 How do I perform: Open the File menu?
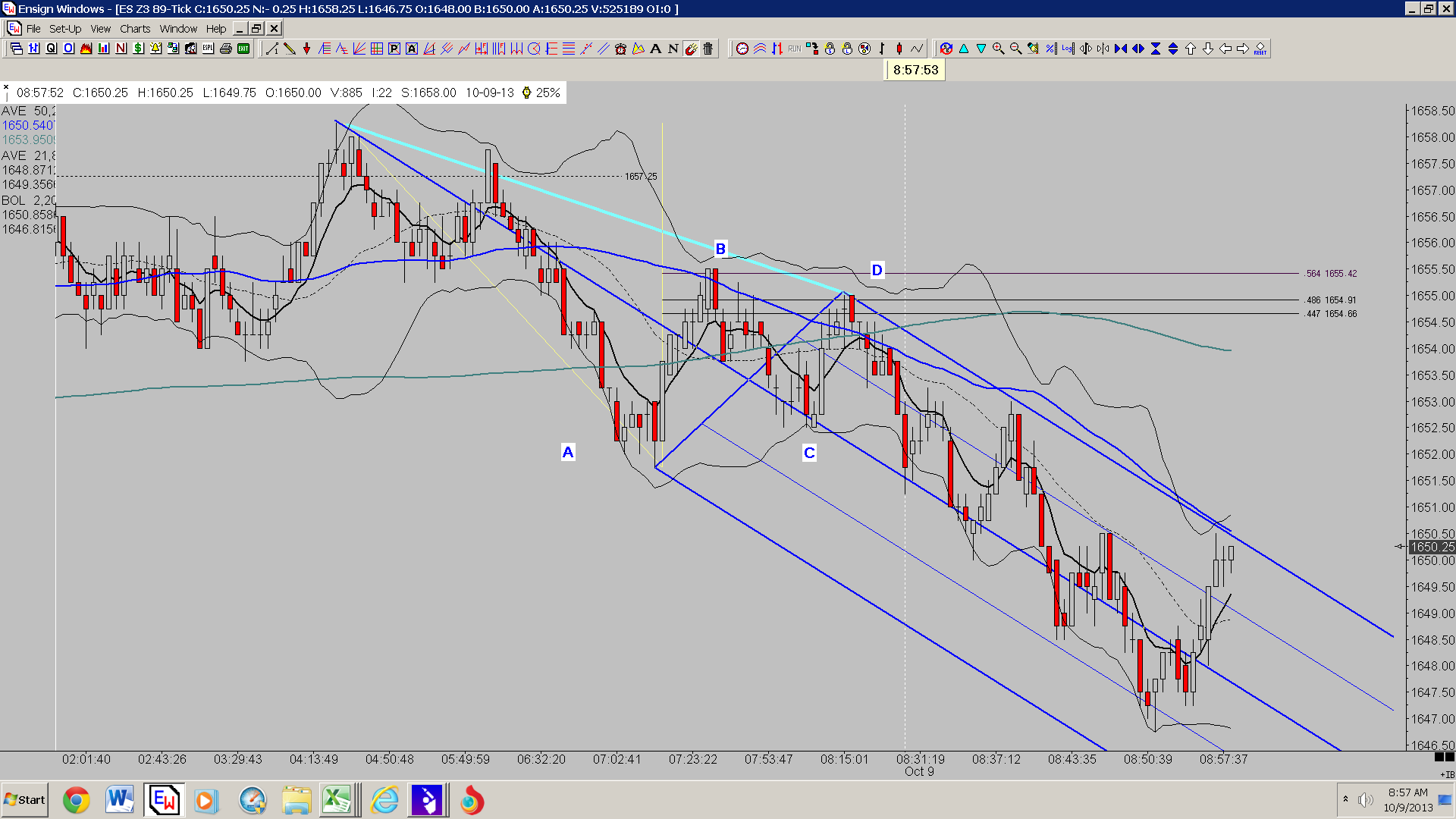[x=33, y=29]
